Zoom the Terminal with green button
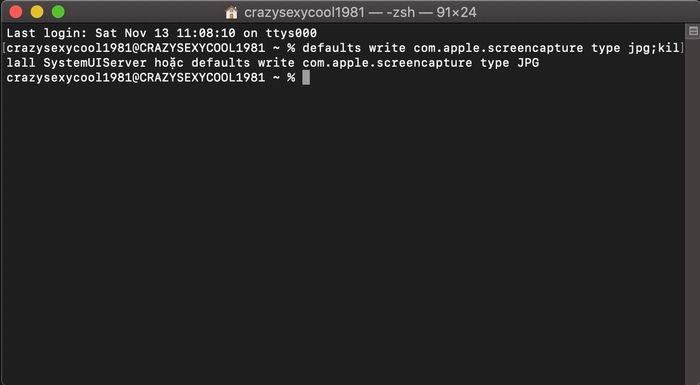 (58, 12)
